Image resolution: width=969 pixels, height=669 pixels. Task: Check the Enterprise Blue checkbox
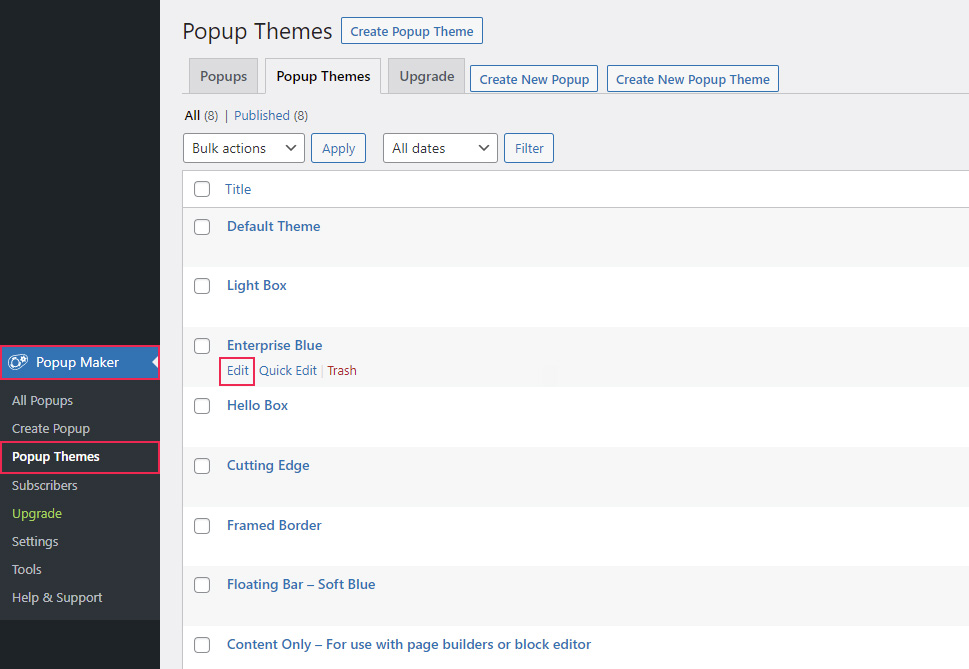pos(201,346)
